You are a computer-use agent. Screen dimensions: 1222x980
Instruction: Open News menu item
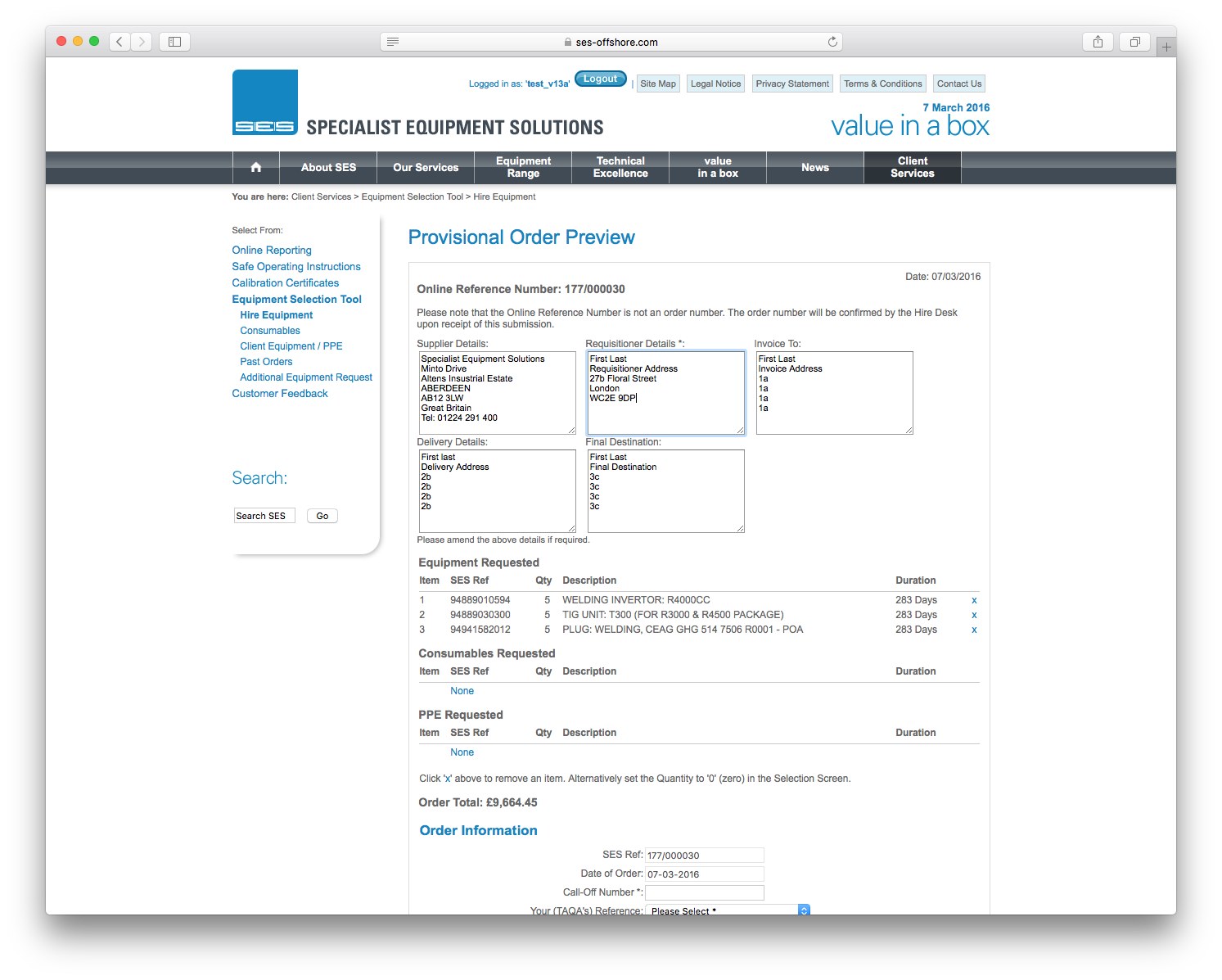point(815,167)
